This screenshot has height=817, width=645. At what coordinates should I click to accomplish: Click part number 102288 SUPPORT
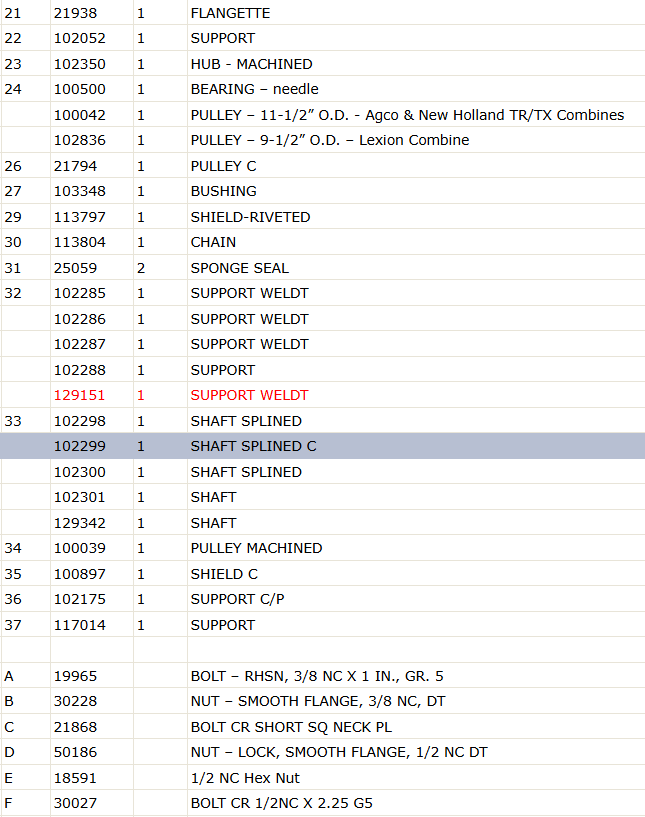(79, 370)
